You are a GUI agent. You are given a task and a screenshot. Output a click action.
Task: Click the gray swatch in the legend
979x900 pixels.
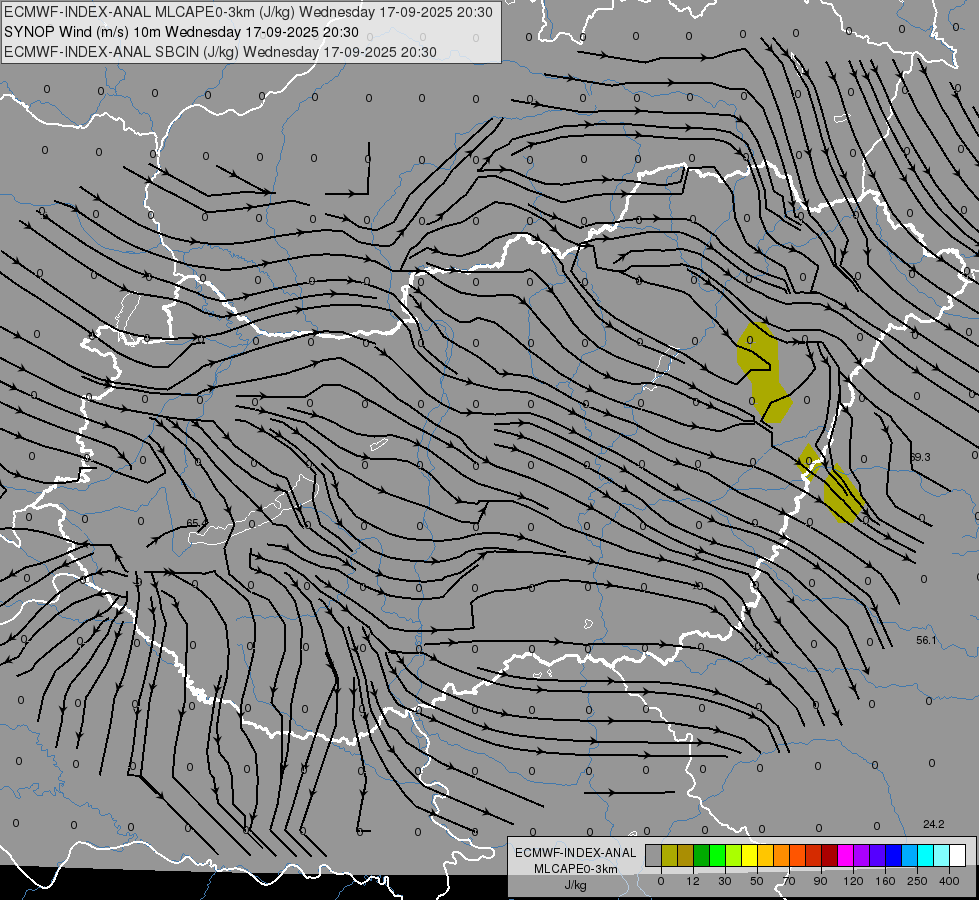654,855
